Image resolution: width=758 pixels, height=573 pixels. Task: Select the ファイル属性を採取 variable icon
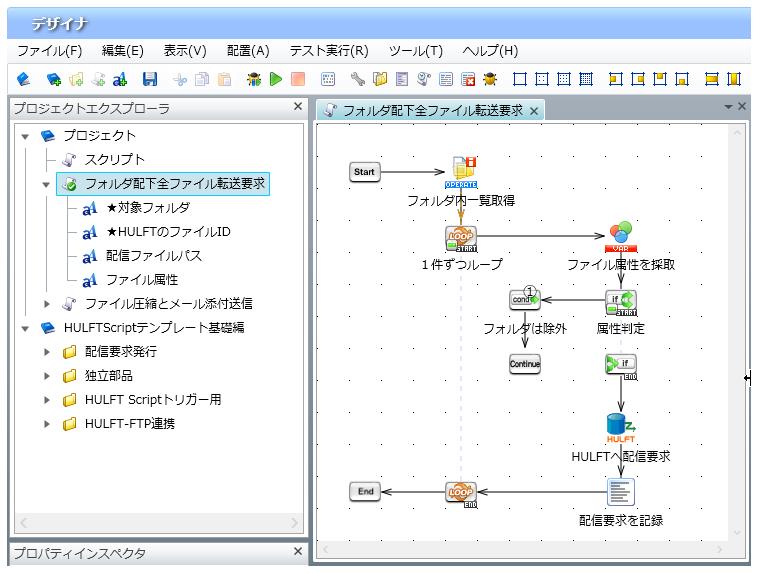[x=621, y=237]
